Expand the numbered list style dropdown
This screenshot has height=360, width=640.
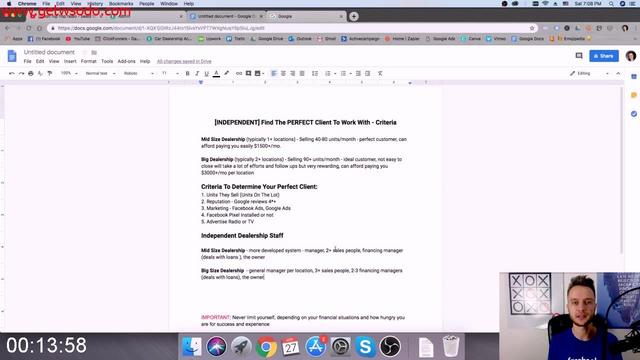[335, 74]
